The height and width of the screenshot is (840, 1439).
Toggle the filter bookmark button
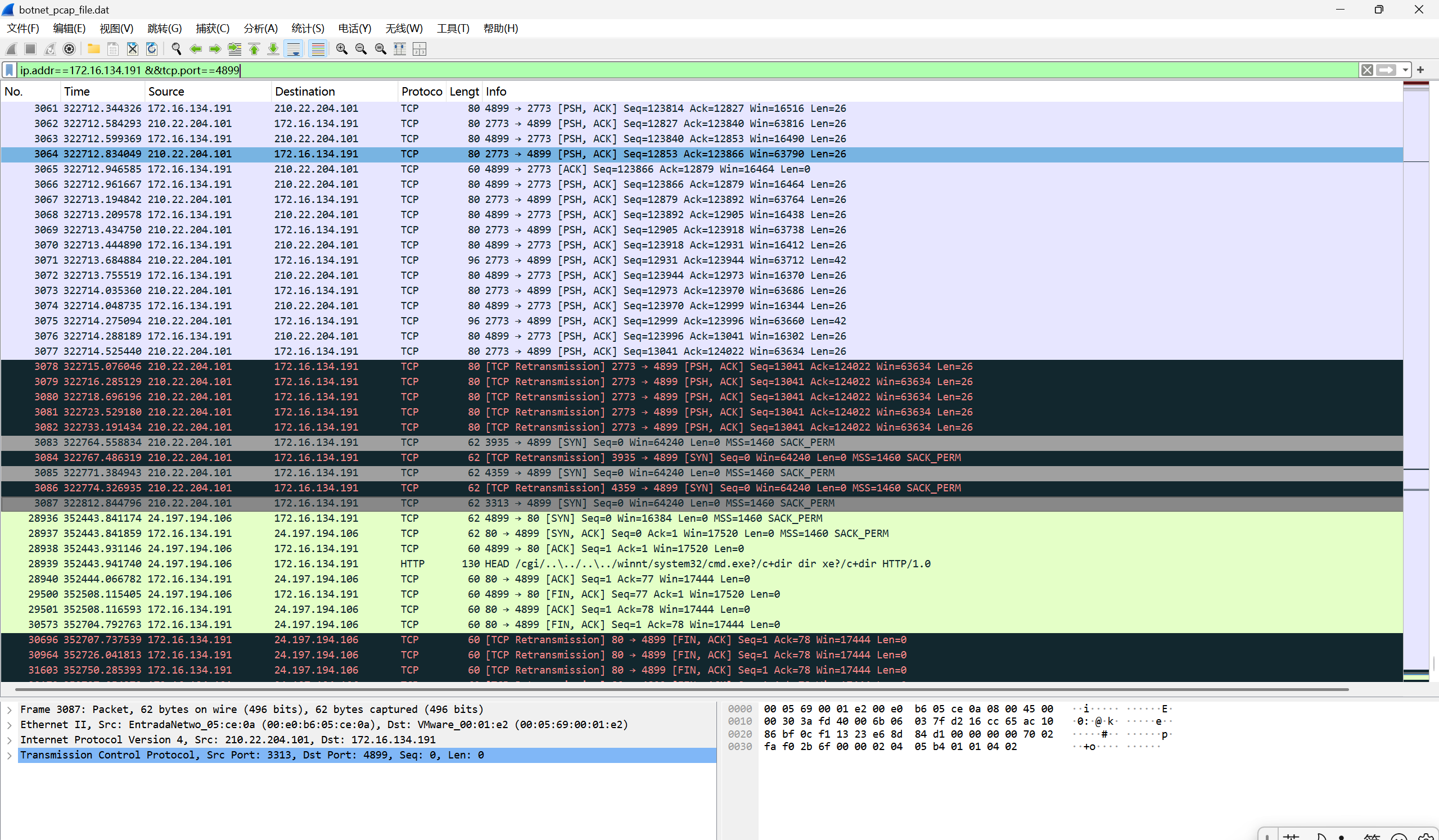[9, 70]
